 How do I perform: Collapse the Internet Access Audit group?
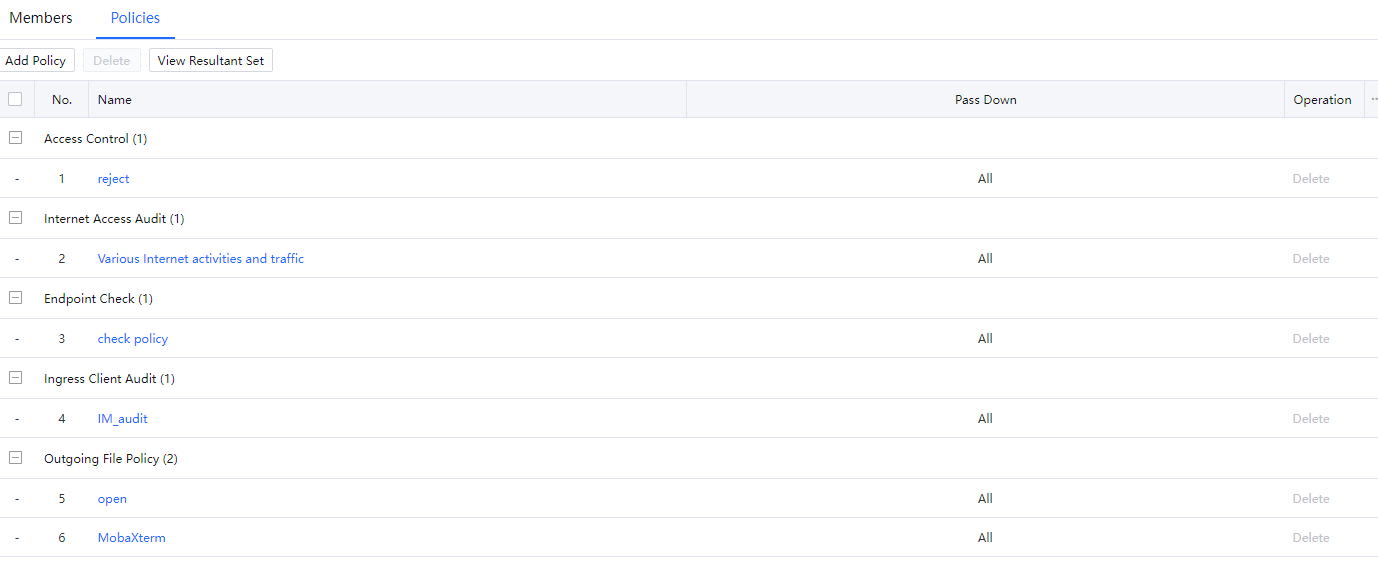[15, 218]
